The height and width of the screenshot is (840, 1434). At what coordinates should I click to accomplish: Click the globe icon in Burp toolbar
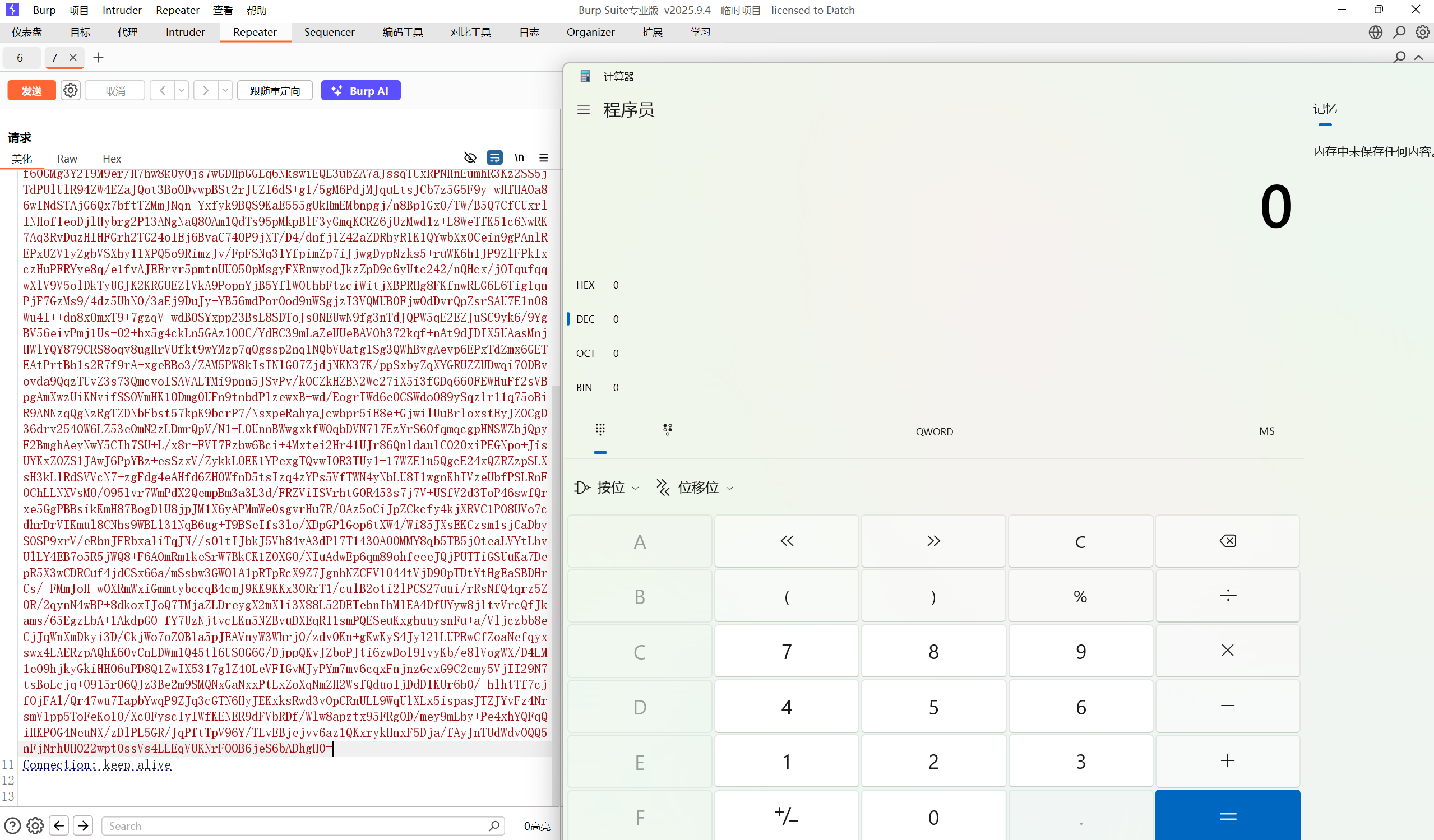pos(1375,33)
